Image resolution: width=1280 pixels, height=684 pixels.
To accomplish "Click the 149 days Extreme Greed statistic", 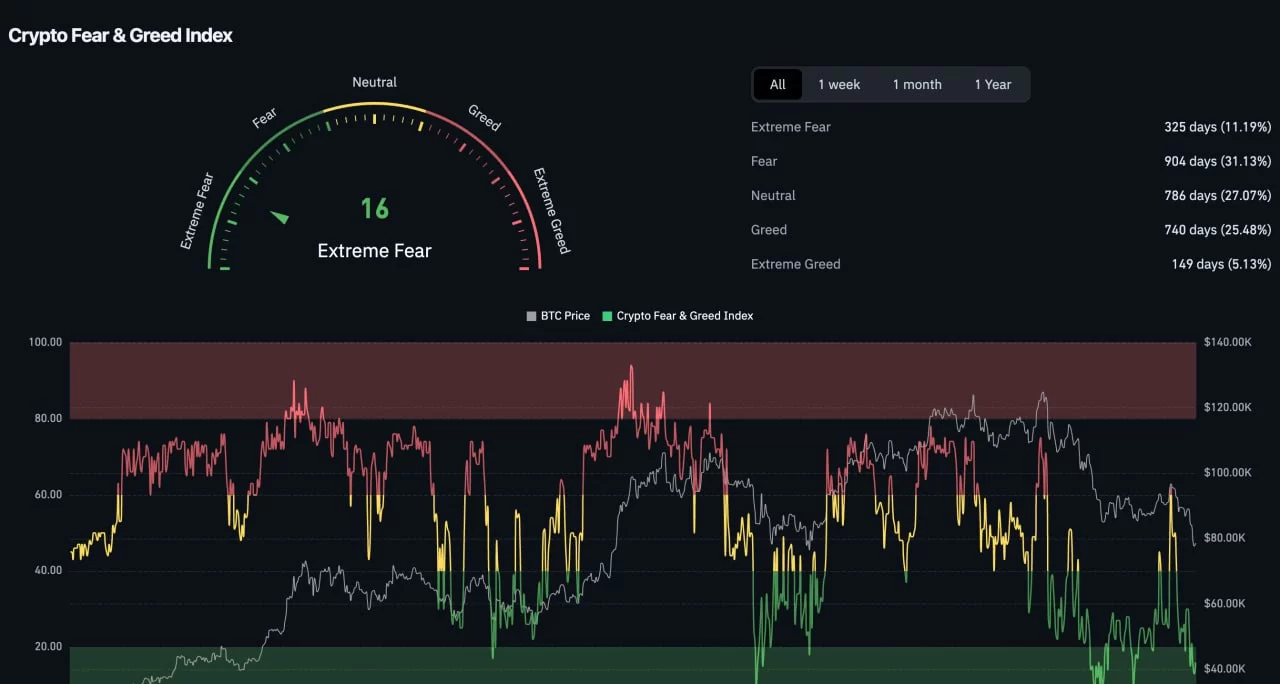I will (x=1221, y=264).
